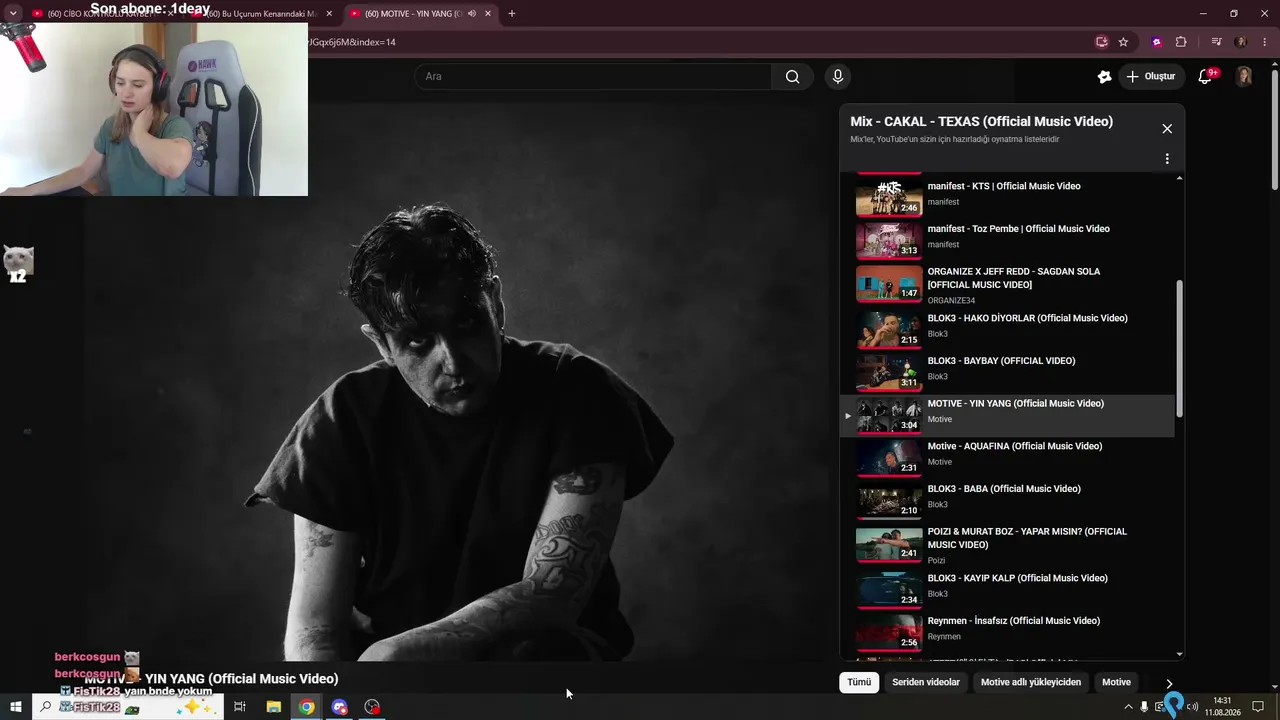The height and width of the screenshot is (720, 1280).
Task: Open a new browser tab
Action: tap(512, 14)
